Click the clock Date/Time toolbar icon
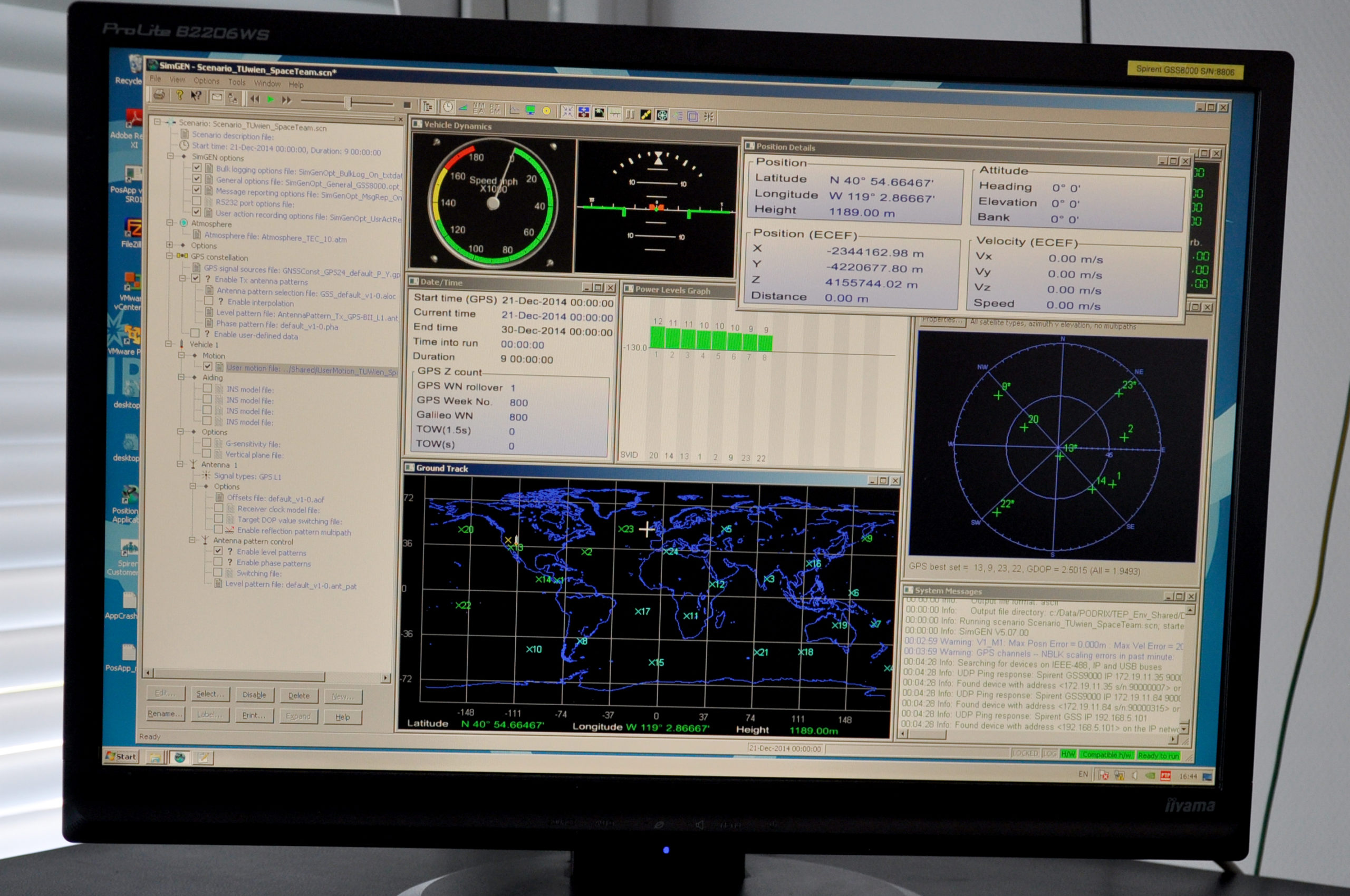This screenshot has height=896, width=1350. click(447, 107)
